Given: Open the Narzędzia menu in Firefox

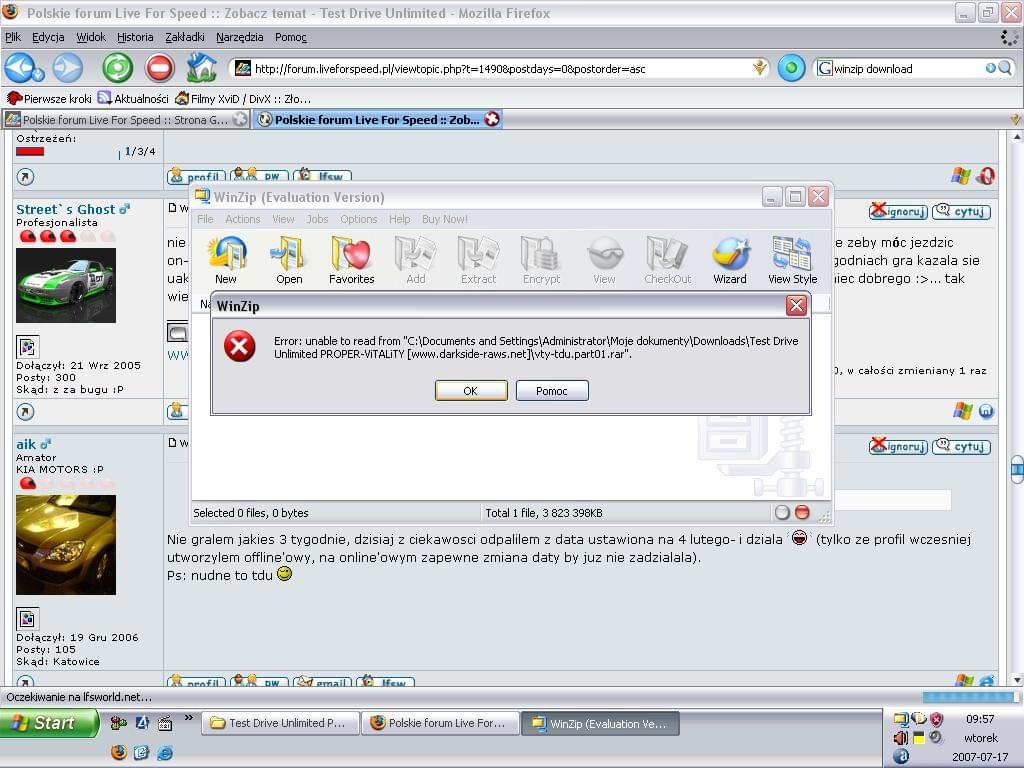Looking at the screenshot, I should (x=240, y=37).
